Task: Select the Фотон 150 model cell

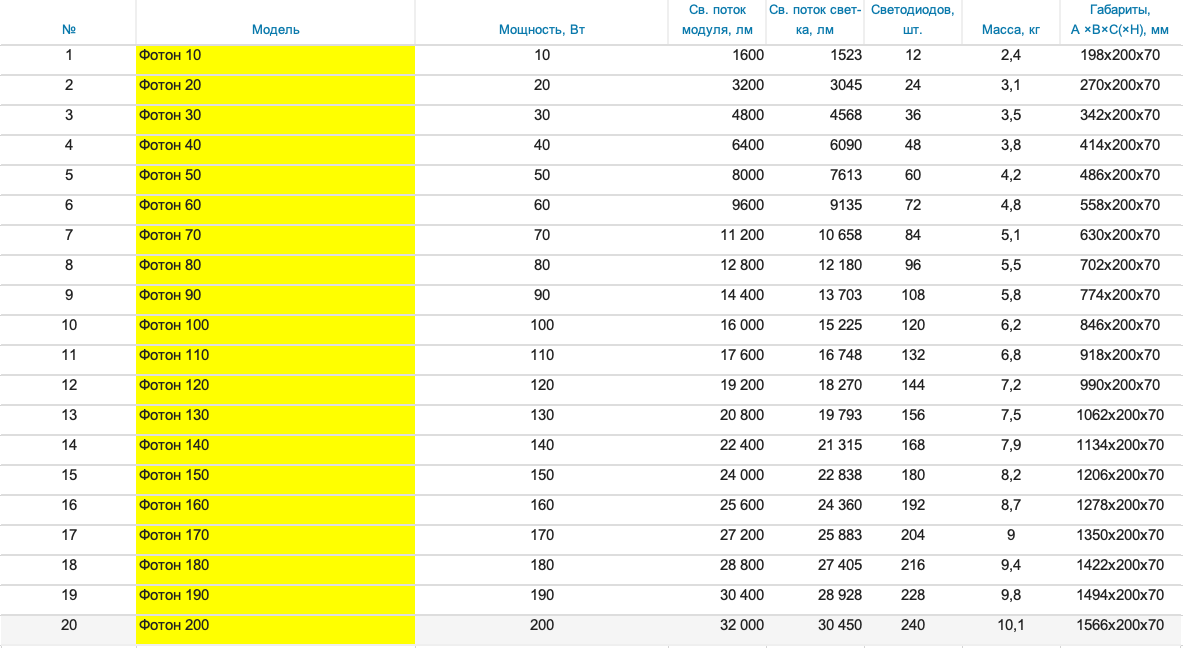Action: point(275,480)
